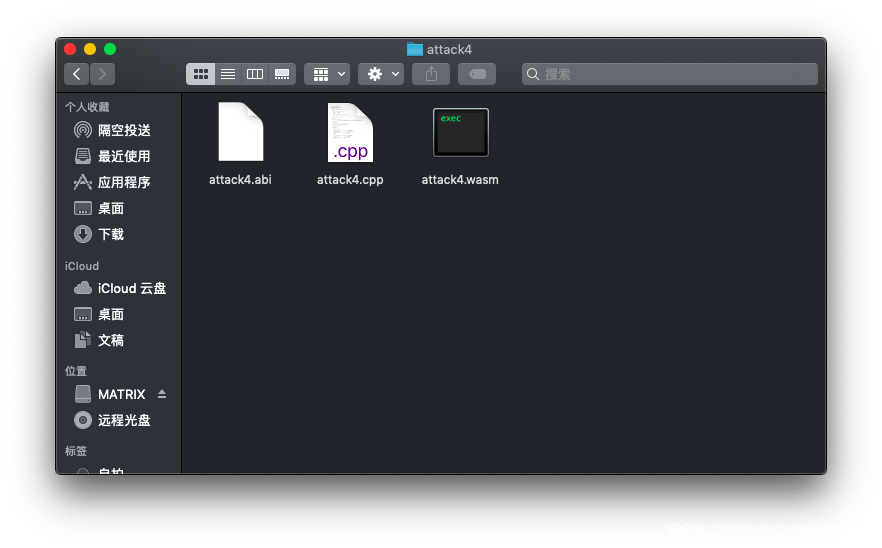
Task: Click the attack4.cpp file name label
Action: 350,179
